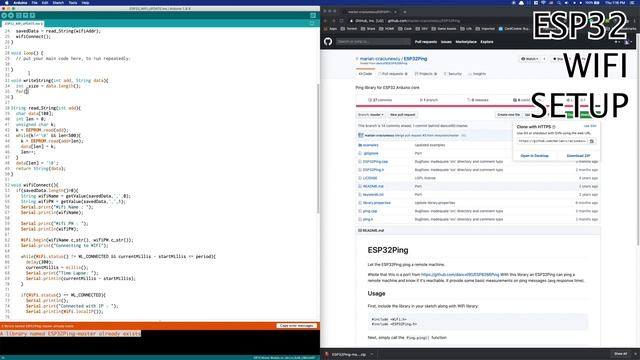Select the repository Pull requests tab

[x=393, y=74]
